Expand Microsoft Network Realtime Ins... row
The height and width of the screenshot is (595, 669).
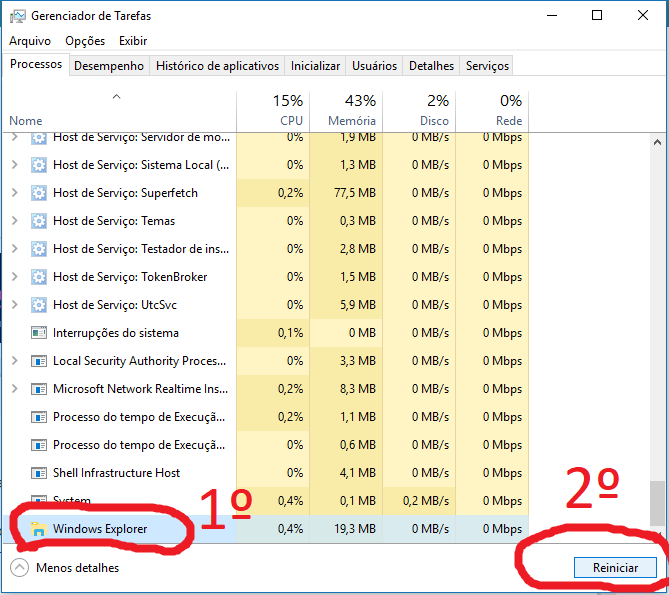(x=15, y=389)
